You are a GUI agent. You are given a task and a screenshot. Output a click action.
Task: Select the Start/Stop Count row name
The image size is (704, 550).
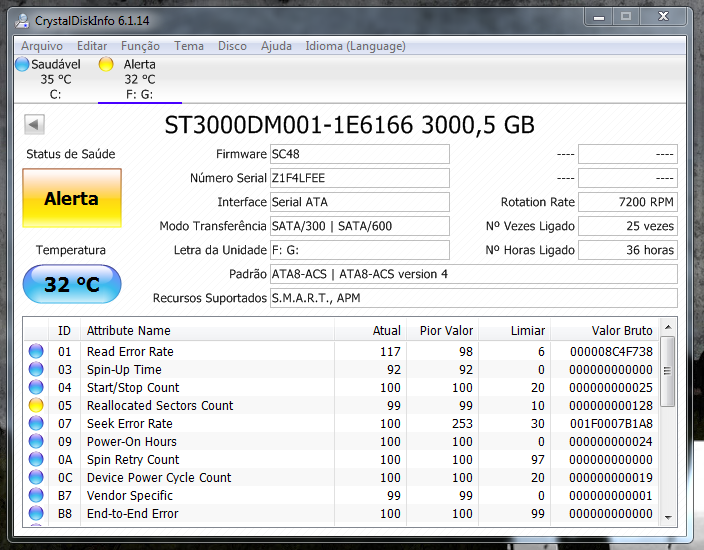tap(133, 387)
